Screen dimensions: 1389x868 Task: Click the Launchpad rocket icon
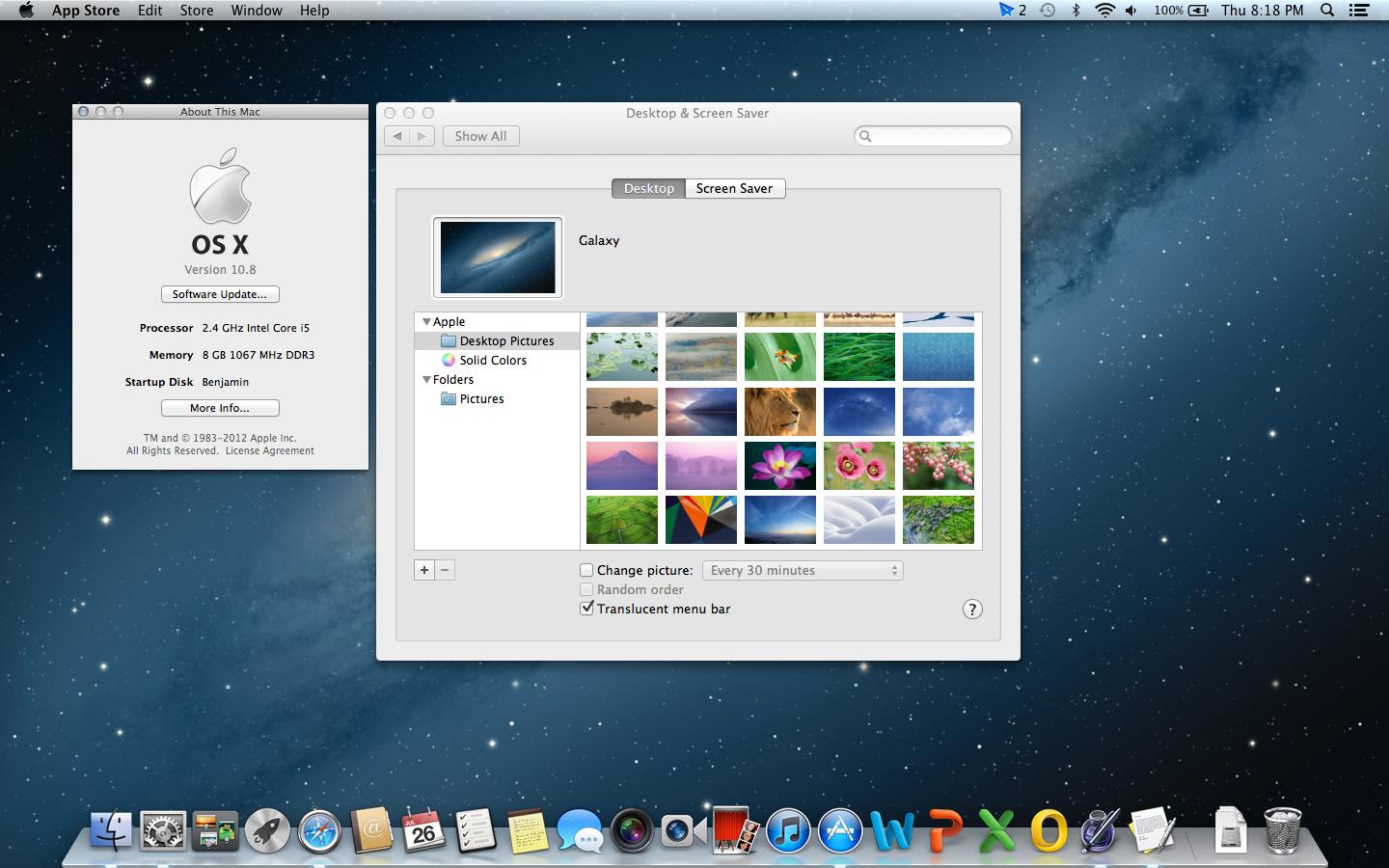tap(267, 830)
